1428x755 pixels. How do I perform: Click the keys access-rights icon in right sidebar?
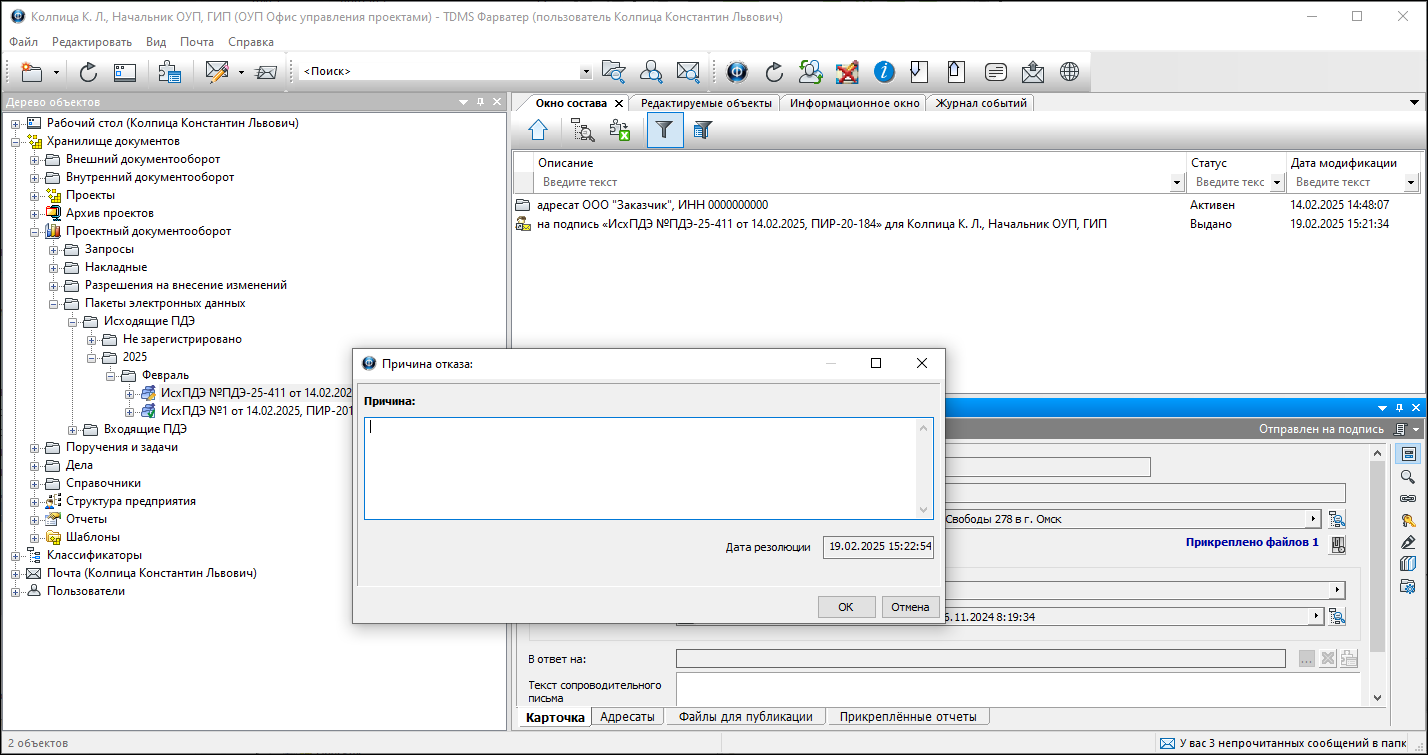pos(1408,520)
